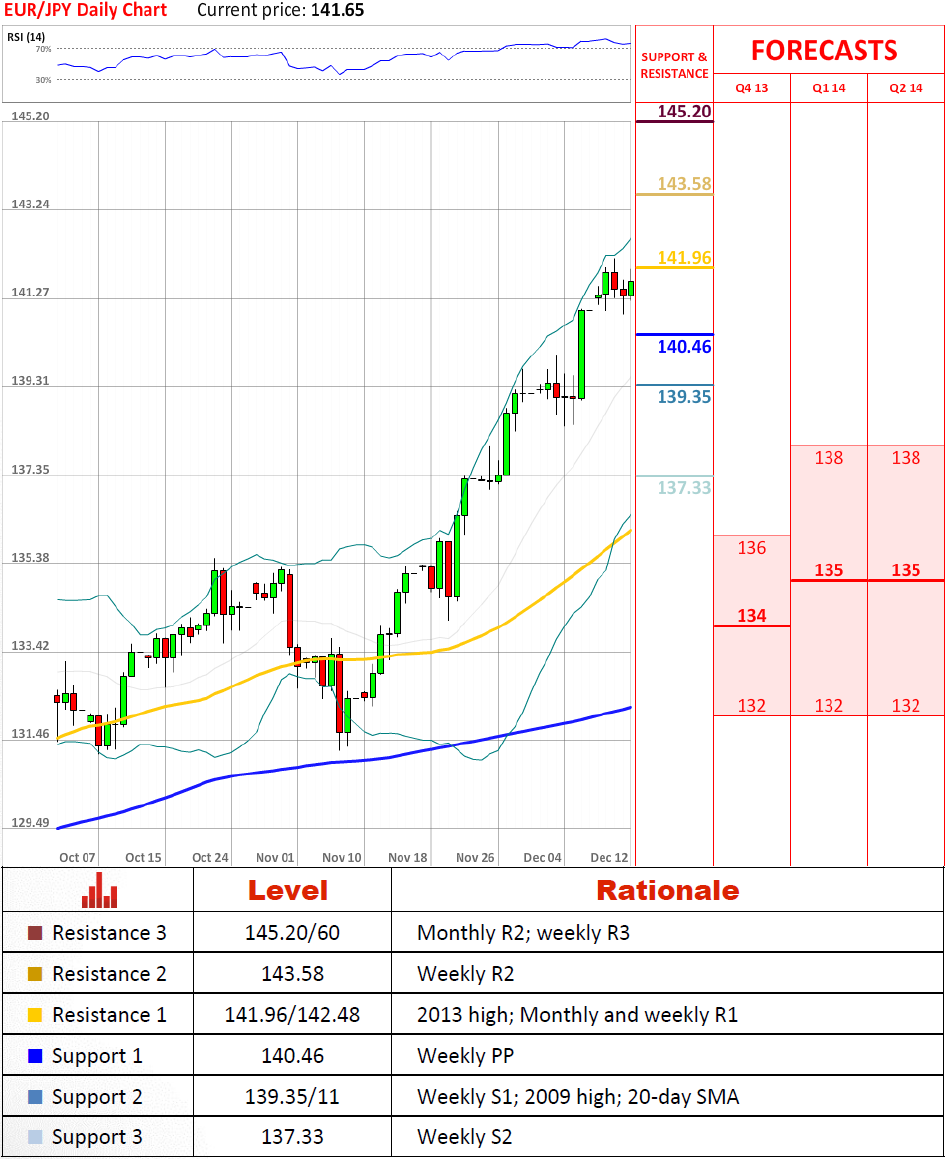The width and height of the screenshot is (945, 1159).
Task: Click the Rationale column header
Action: 667,890
